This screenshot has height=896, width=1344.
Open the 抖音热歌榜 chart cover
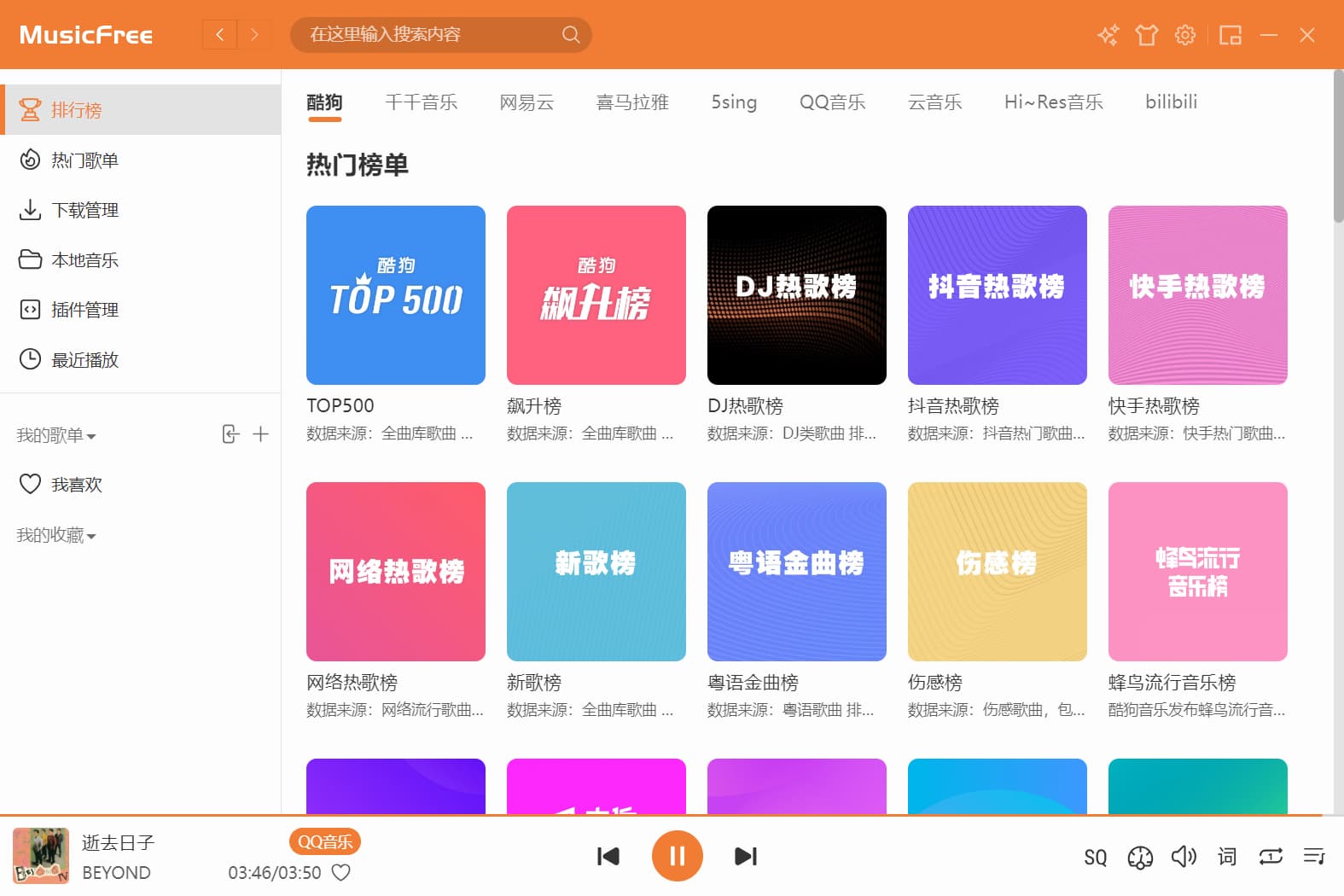[998, 295]
